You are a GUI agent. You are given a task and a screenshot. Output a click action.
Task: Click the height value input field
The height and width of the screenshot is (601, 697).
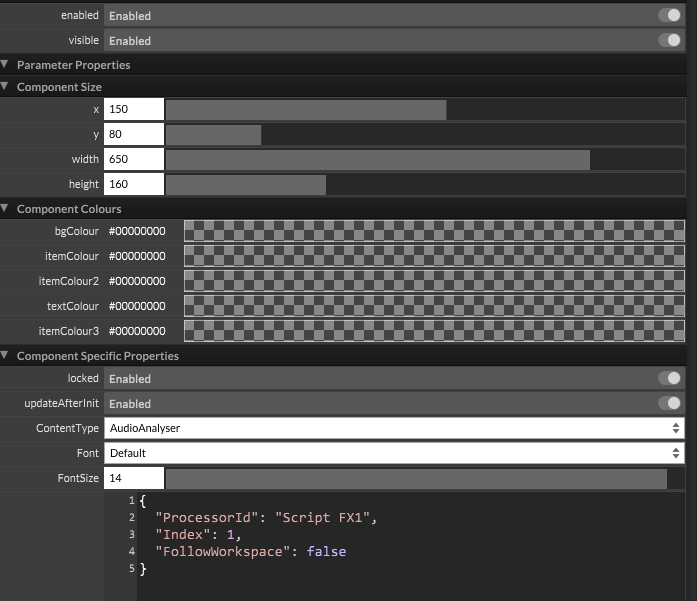click(x=133, y=185)
